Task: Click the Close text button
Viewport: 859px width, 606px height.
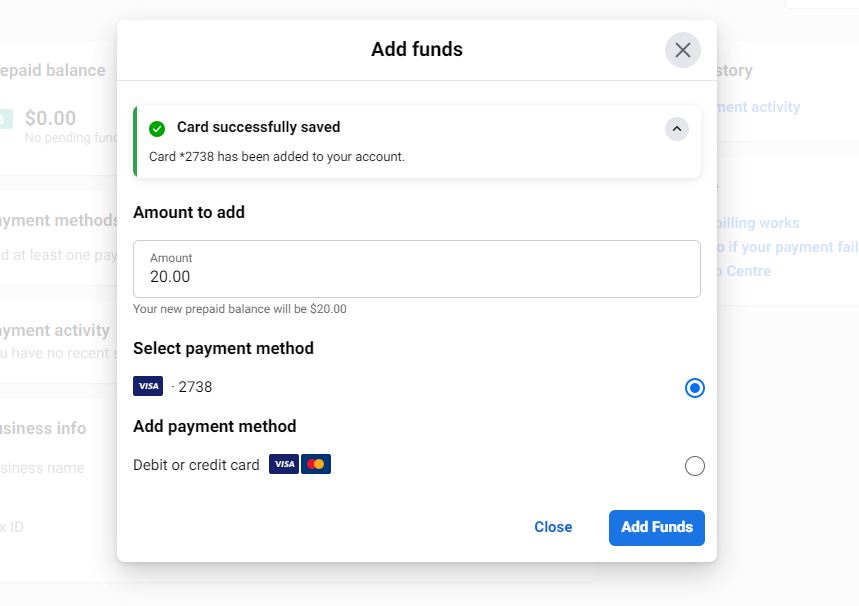Action: click(553, 527)
